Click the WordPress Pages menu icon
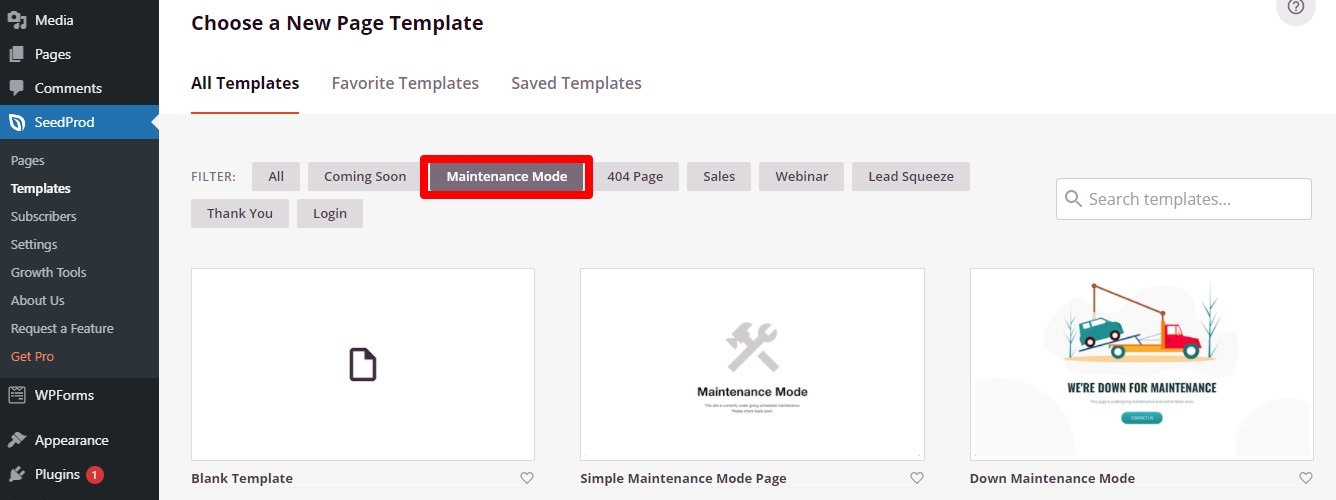This screenshot has height=500, width=1336. (x=17, y=54)
